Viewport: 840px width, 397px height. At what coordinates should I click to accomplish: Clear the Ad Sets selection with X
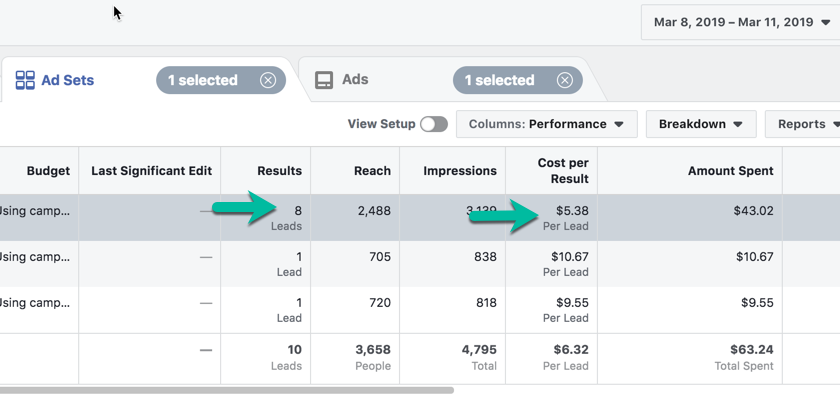(x=268, y=80)
